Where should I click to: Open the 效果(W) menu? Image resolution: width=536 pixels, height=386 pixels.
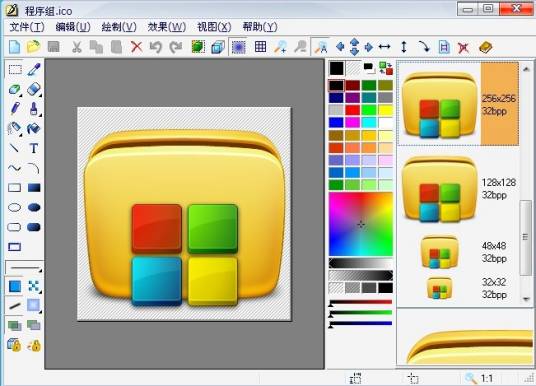point(167,27)
